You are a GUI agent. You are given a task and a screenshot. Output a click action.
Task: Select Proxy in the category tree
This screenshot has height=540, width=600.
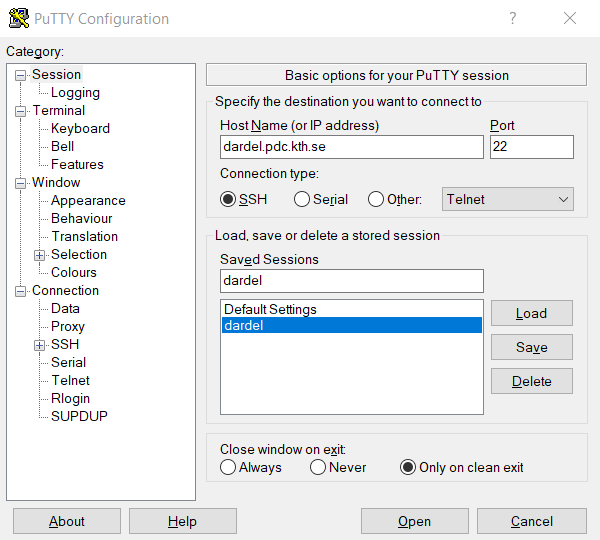tap(68, 326)
